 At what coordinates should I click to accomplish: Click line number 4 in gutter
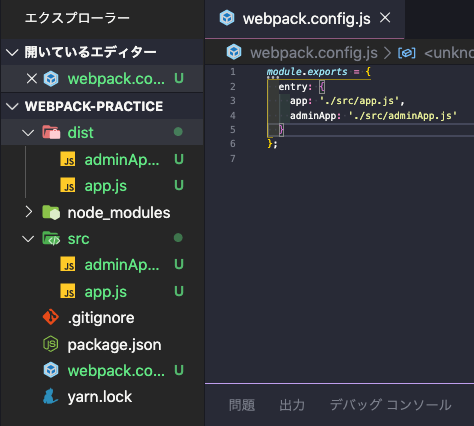click(x=233, y=116)
